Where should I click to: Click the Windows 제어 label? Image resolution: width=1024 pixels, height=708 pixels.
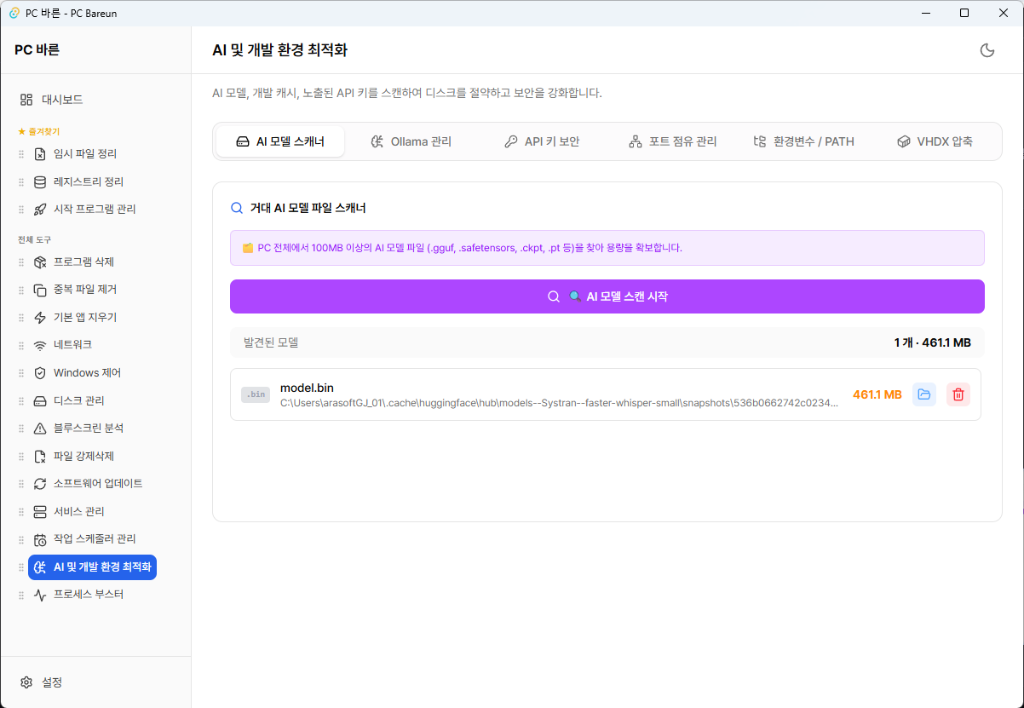pos(87,373)
